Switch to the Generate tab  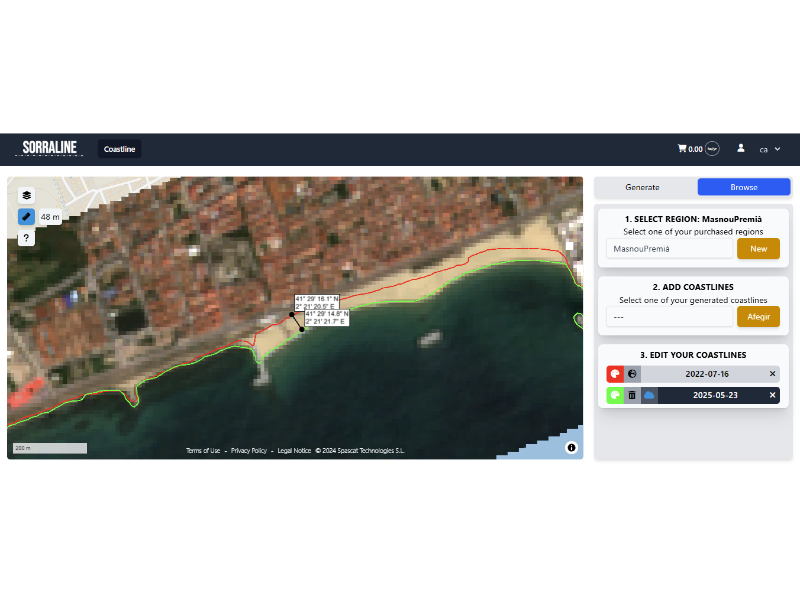pos(642,187)
